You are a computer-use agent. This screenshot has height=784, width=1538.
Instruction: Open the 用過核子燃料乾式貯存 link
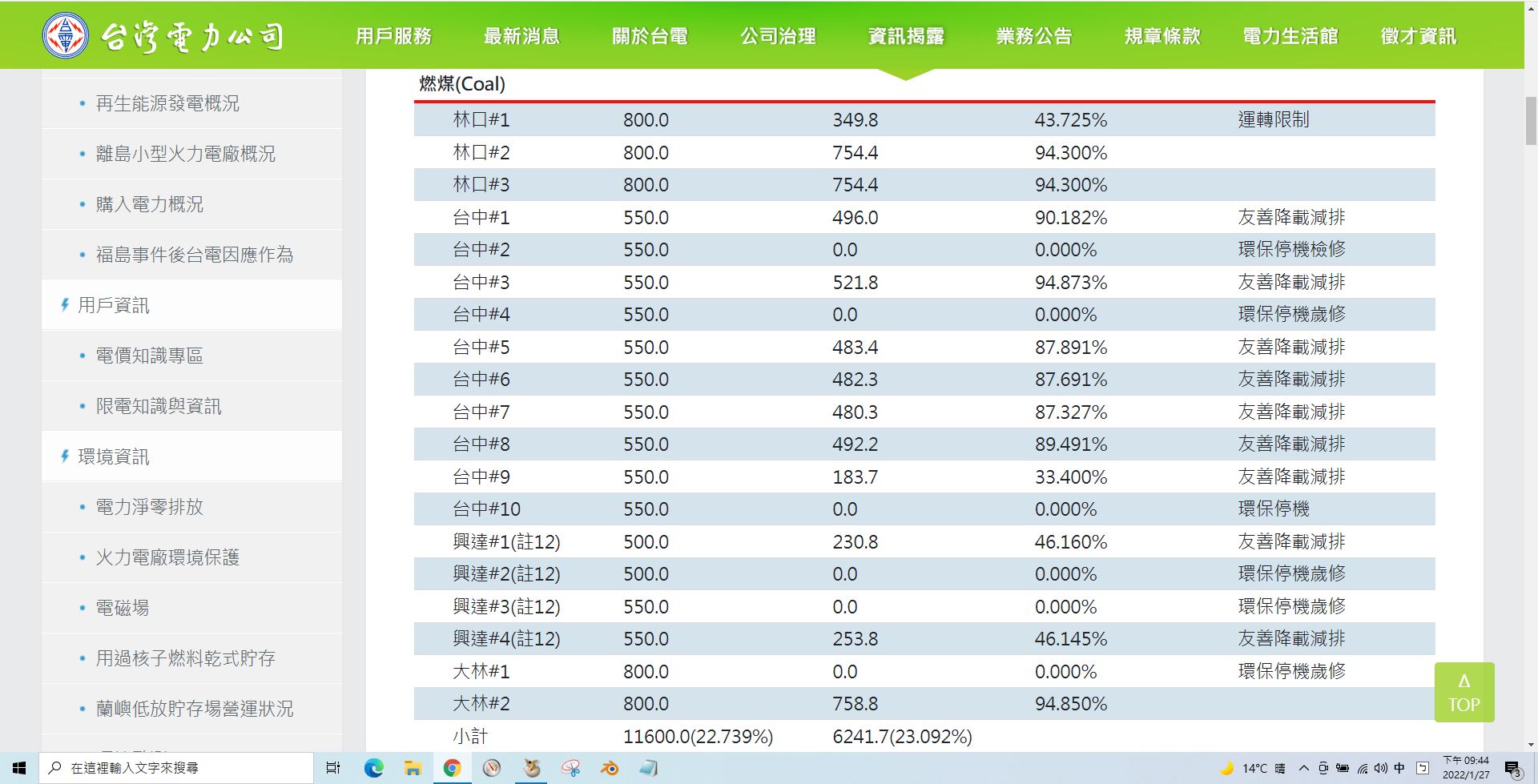pyautogui.click(x=185, y=658)
